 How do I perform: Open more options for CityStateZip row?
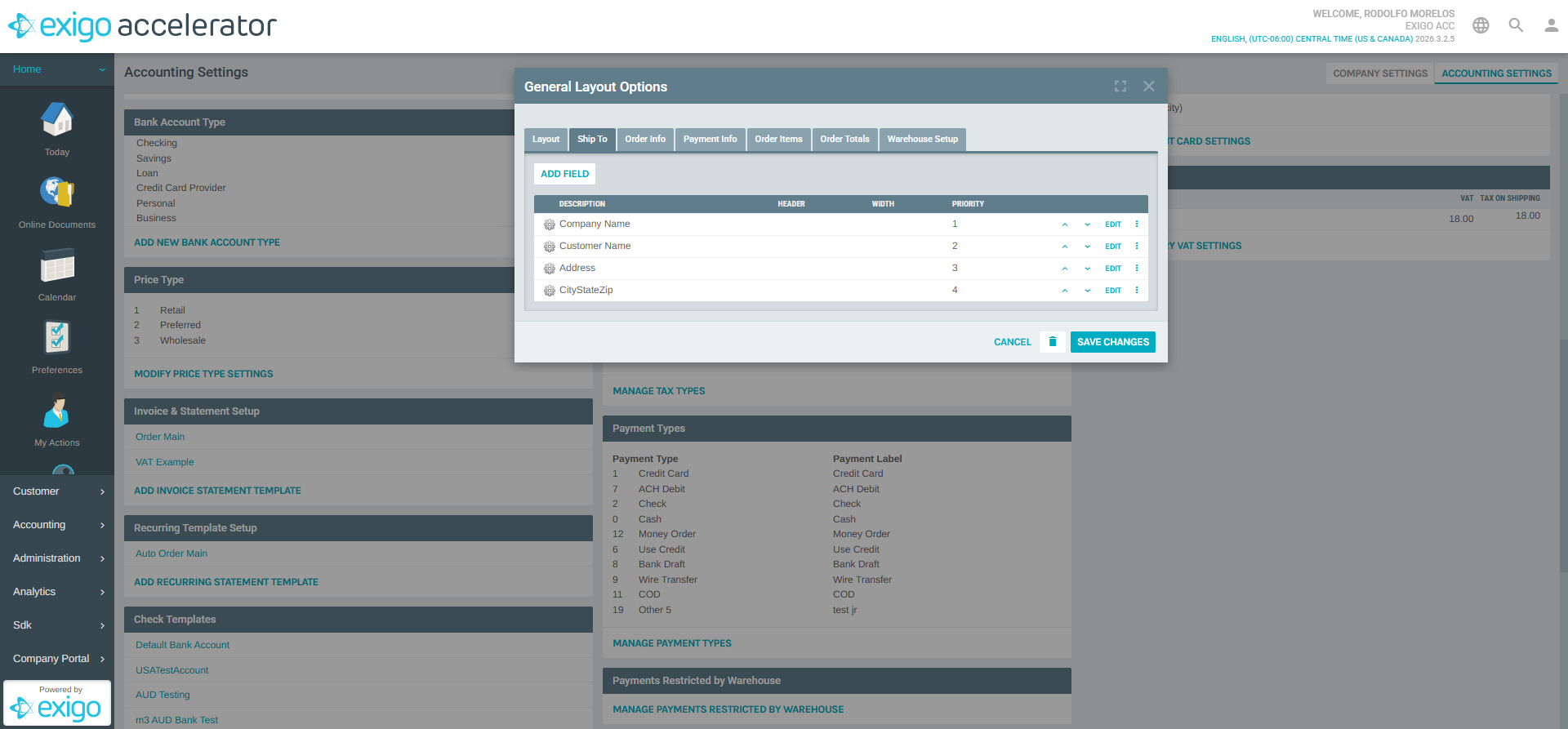pyautogui.click(x=1137, y=290)
